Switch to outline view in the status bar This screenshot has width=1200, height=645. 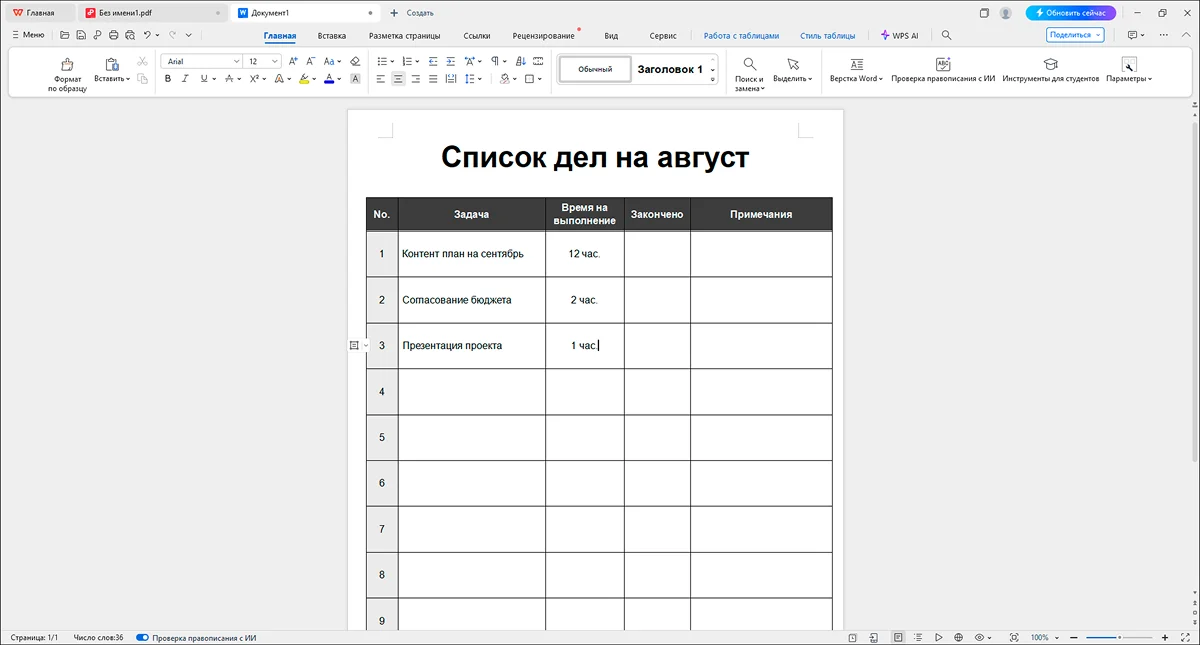(x=918, y=637)
